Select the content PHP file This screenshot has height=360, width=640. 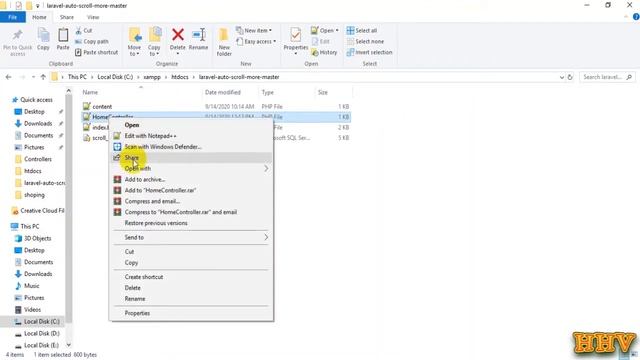pyautogui.click(x=102, y=107)
